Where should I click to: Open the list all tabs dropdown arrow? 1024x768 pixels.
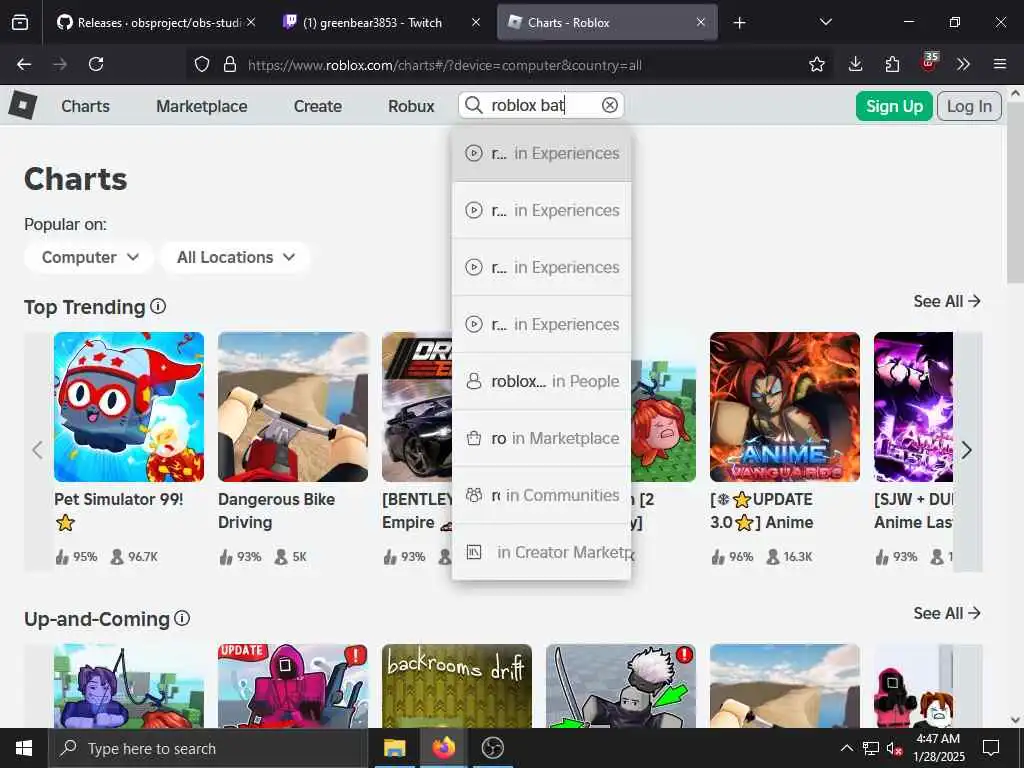coord(825,23)
